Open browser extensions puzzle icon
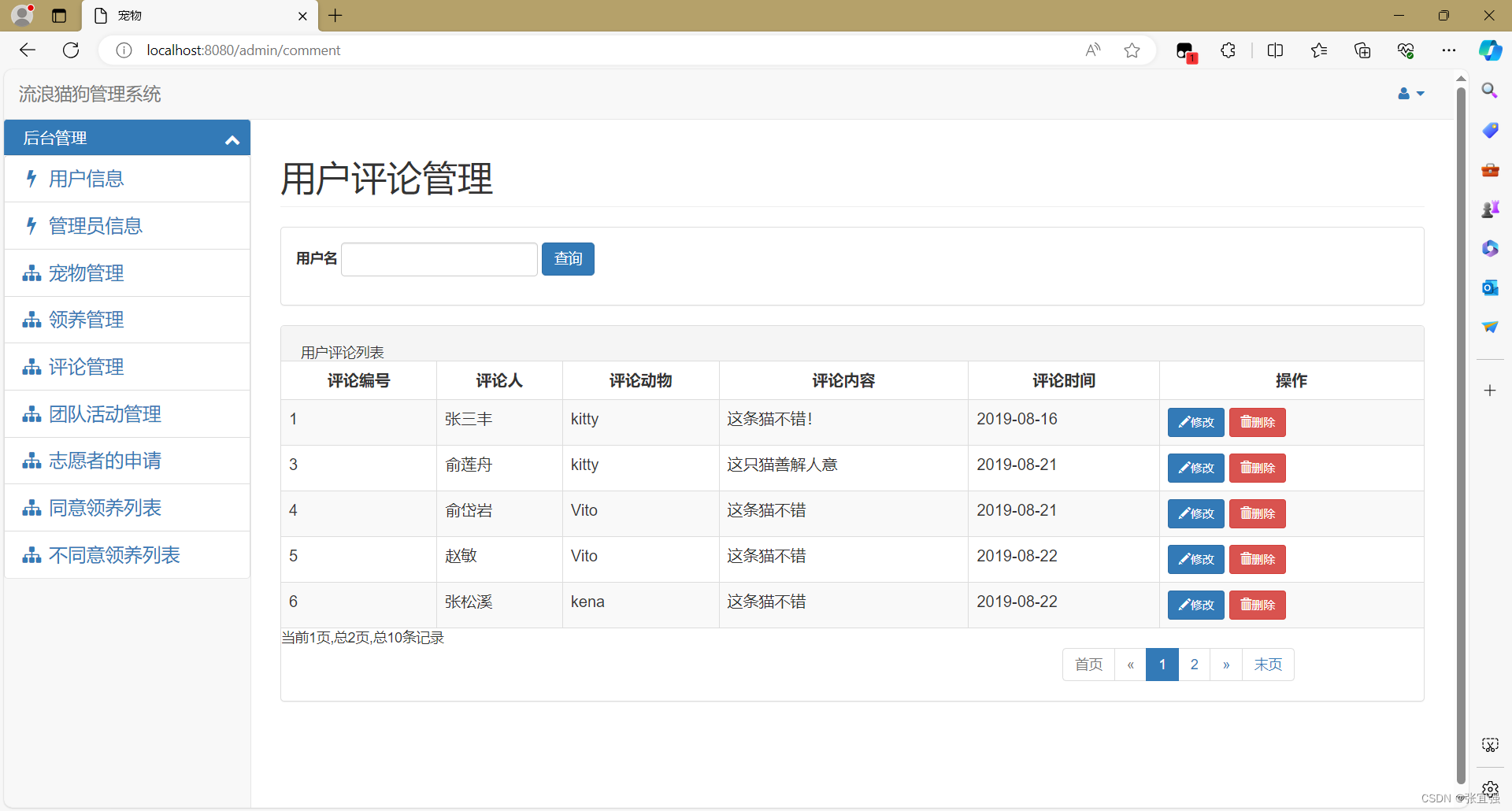Screen dimensions: 1512x811 pos(1228,50)
